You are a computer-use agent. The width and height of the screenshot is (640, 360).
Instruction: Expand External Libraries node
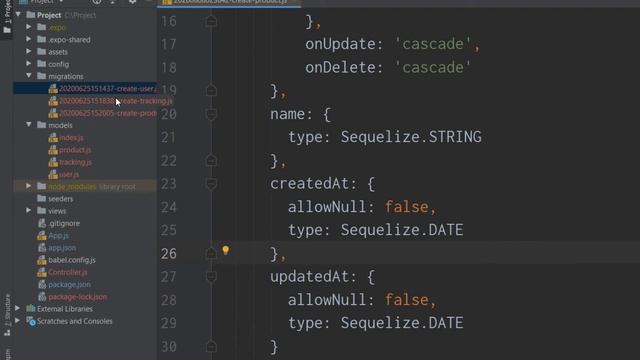point(18,309)
